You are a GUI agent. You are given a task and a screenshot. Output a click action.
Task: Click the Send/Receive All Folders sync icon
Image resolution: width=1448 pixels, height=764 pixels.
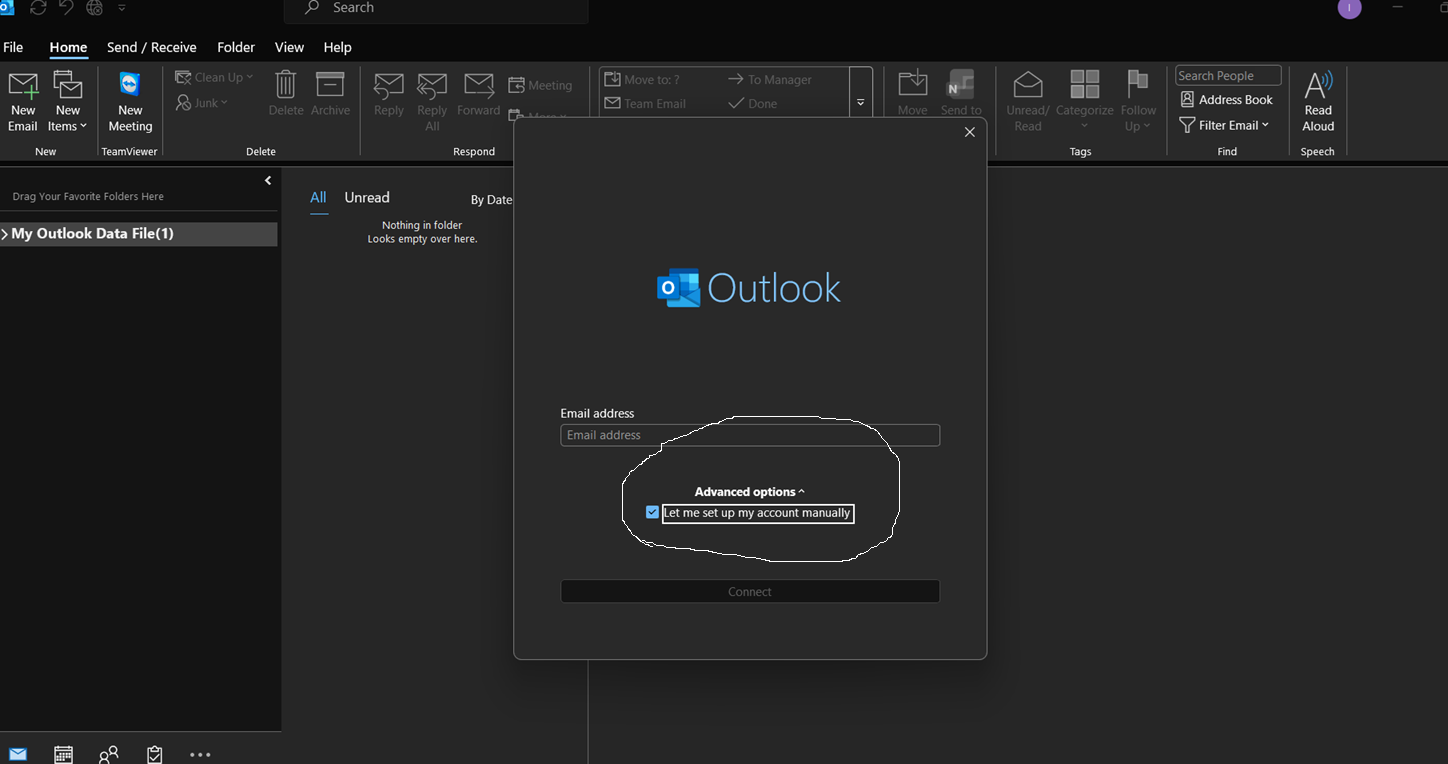pos(38,8)
